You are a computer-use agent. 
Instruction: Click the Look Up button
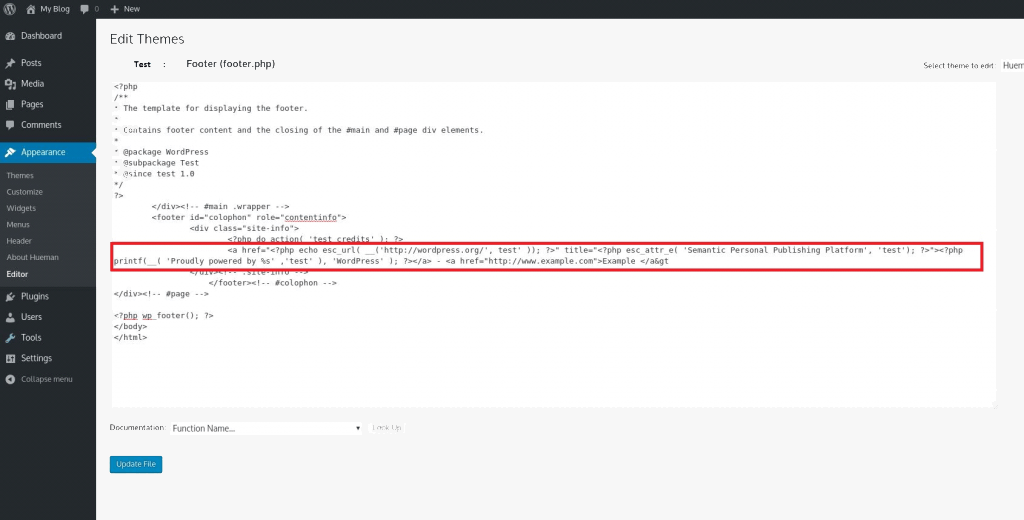pos(387,428)
